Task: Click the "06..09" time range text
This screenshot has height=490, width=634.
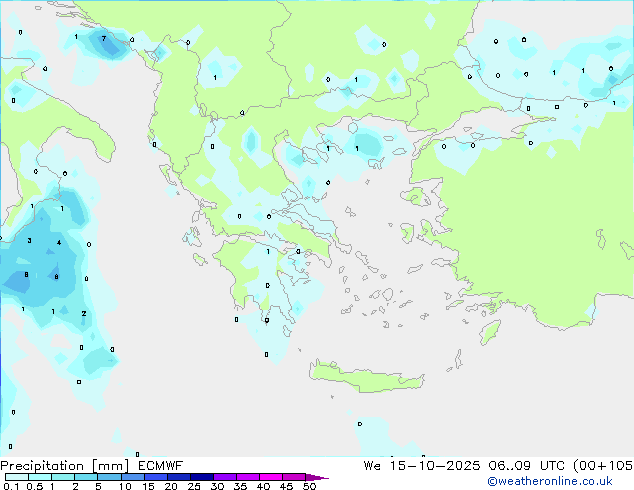Action: click(x=509, y=466)
